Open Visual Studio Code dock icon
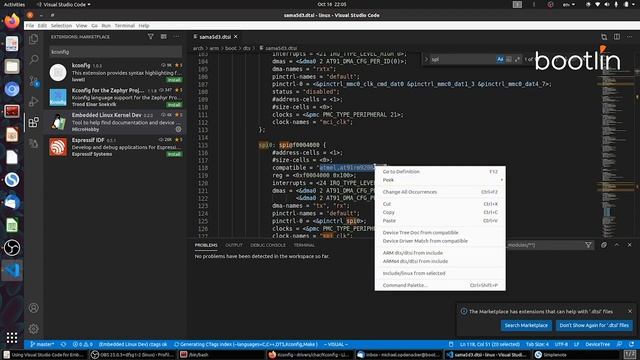Image resolution: width=640 pixels, height=360 pixels. coord(12,270)
